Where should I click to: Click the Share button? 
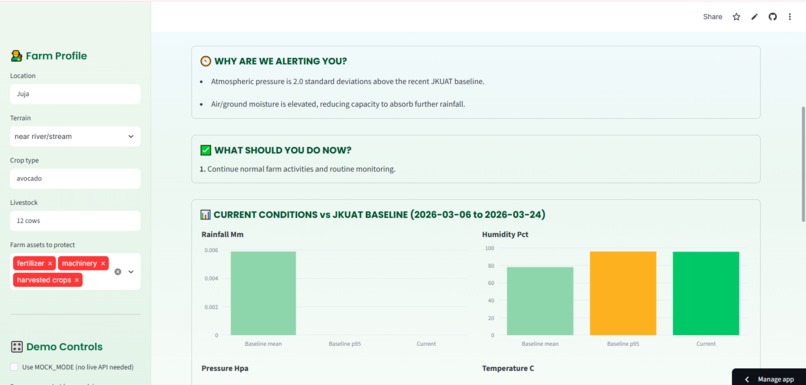[x=712, y=17]
